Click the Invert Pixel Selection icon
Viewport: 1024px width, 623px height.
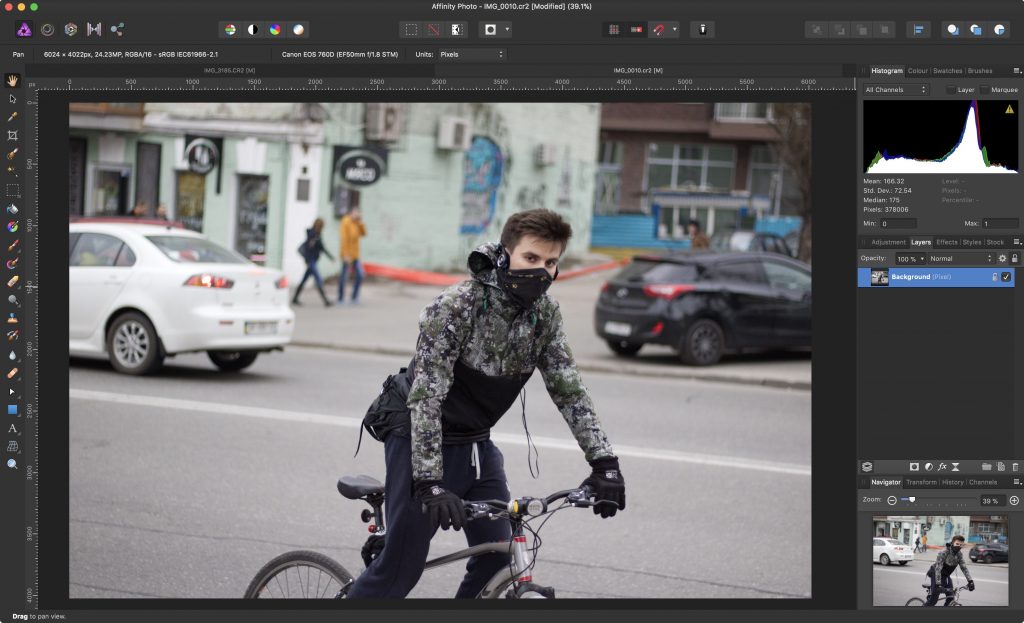pyautogui.click(x=457, y=29)
